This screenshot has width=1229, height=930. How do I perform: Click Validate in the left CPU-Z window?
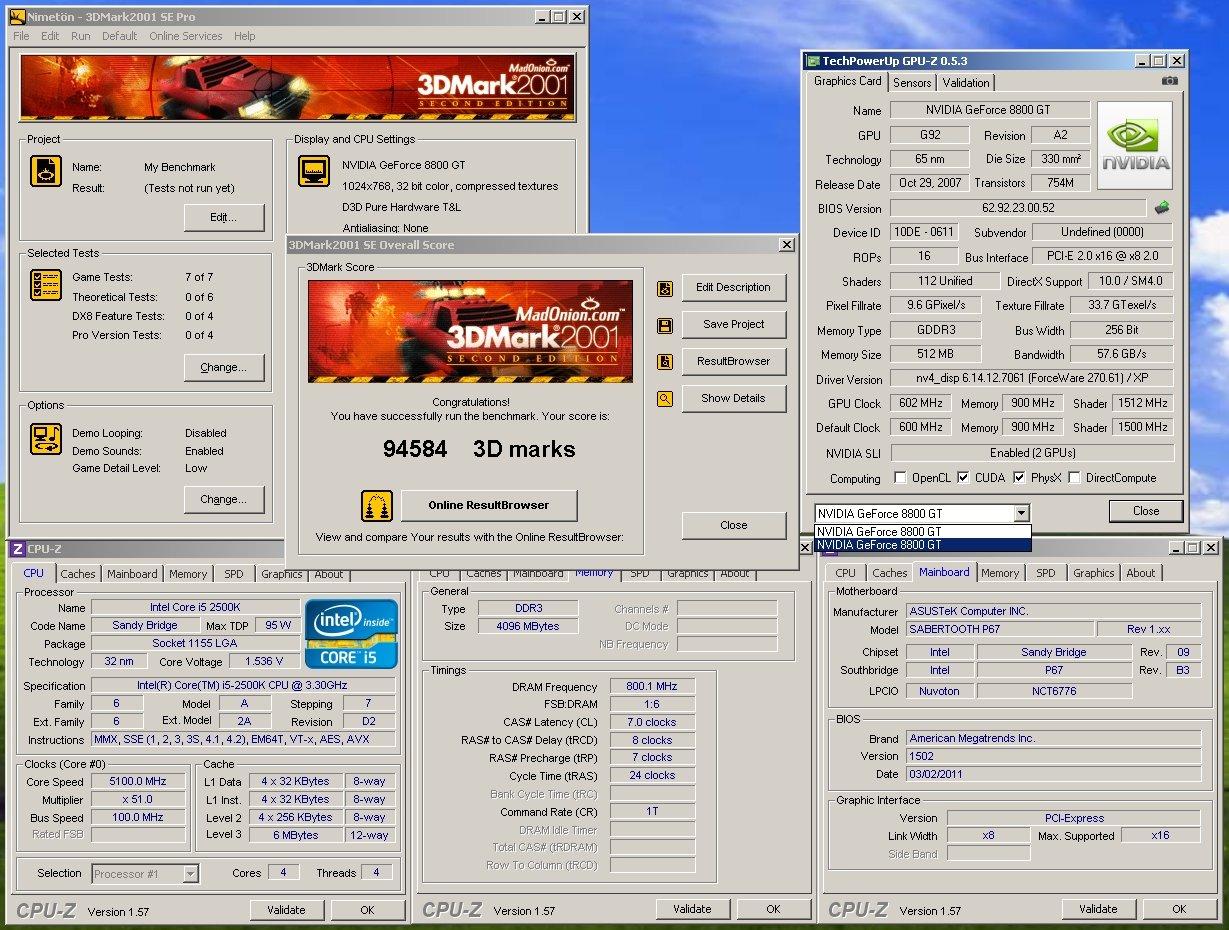(x=286, y=910)
